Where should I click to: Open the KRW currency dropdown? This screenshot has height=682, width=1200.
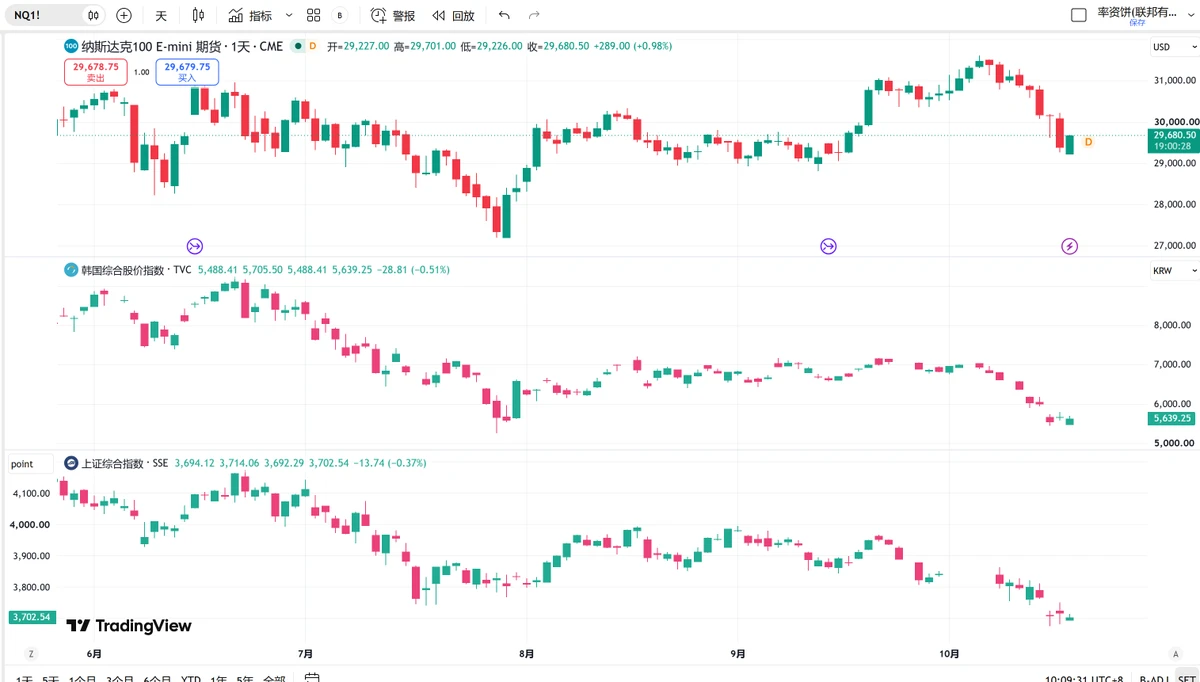coord(1173,271)
